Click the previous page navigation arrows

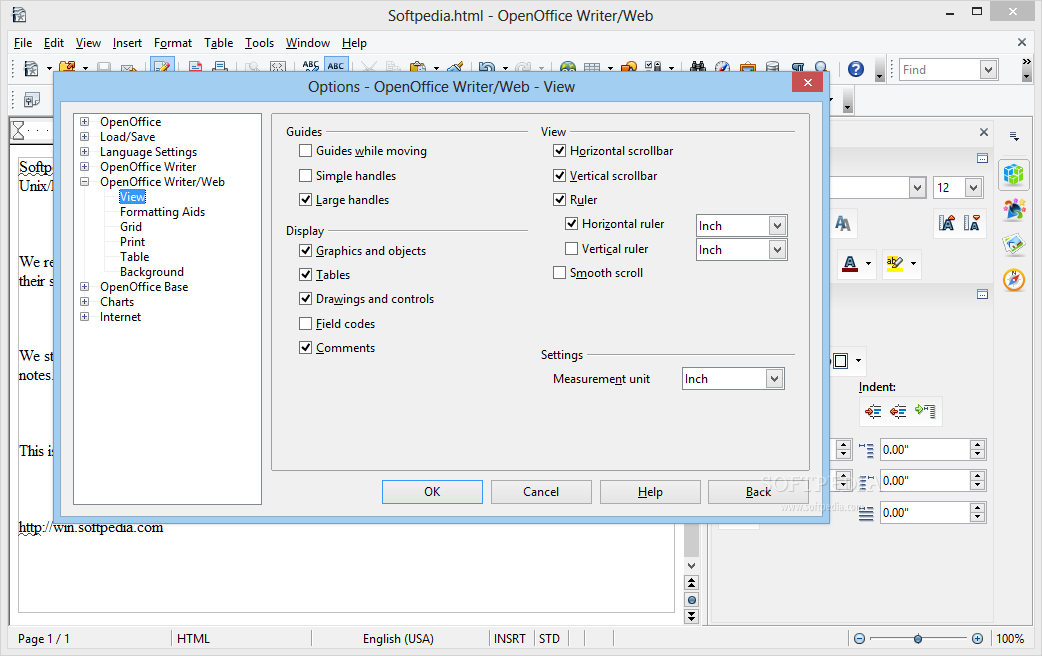692,583
